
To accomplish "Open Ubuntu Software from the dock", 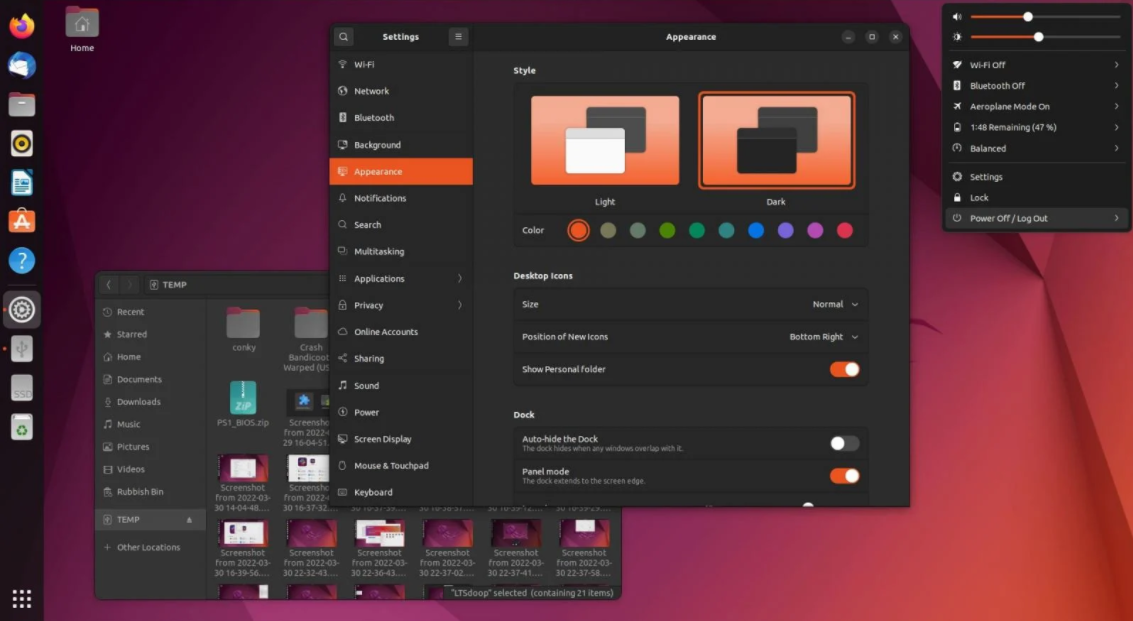I will [22, 221].
